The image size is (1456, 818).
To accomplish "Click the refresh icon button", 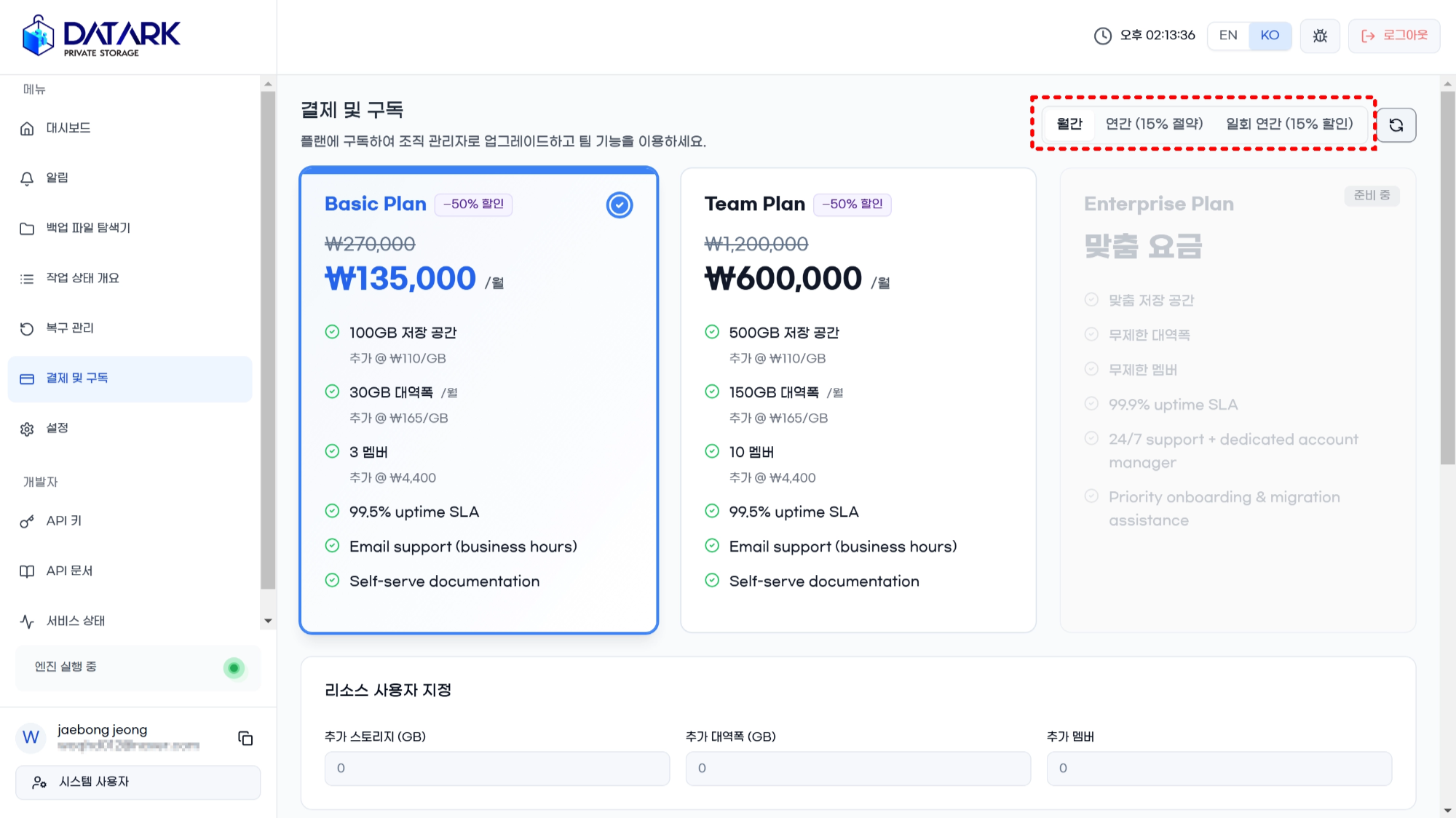I will [x=1396, y=125].
